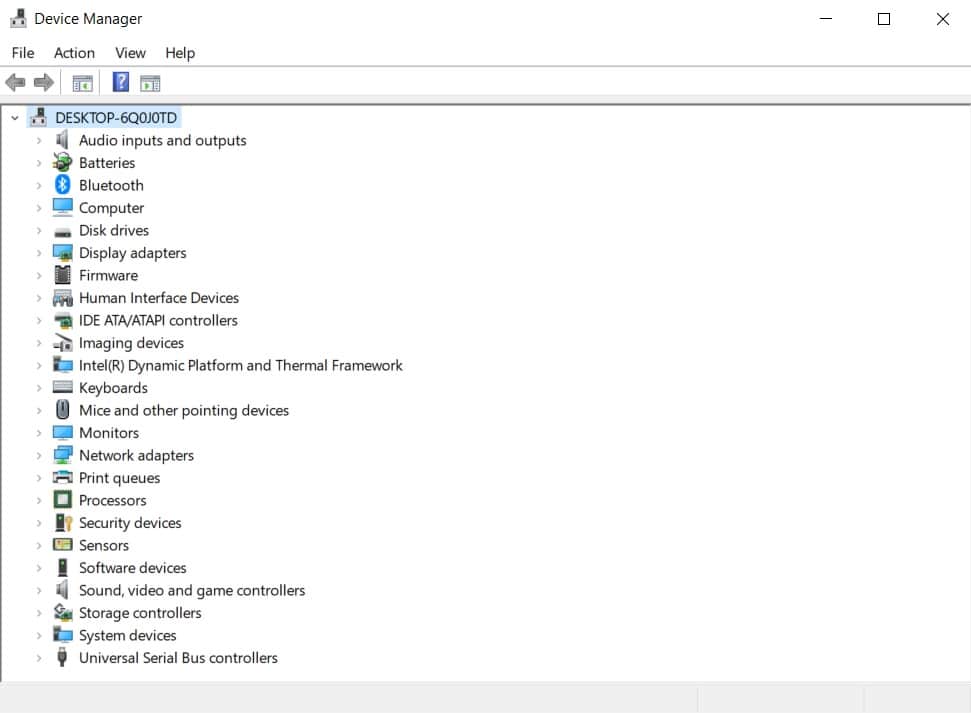Click the Universal Serial Bus controllers icon
The width and height of the screenshot is (971, 713).
pyautogui.click(x=62, y=657)
